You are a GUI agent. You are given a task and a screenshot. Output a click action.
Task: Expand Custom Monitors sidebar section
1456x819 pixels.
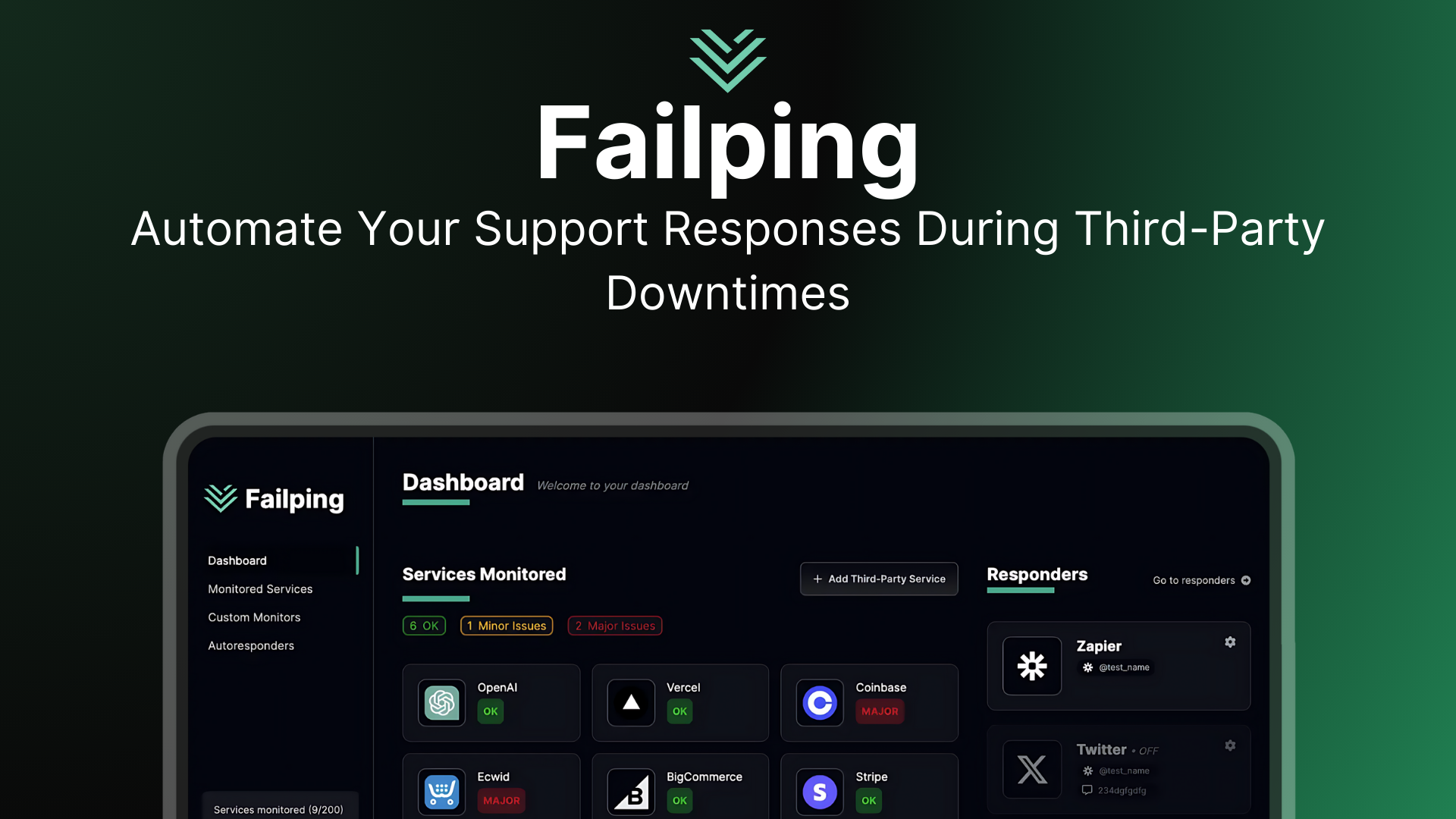click(x=253, y=617)
